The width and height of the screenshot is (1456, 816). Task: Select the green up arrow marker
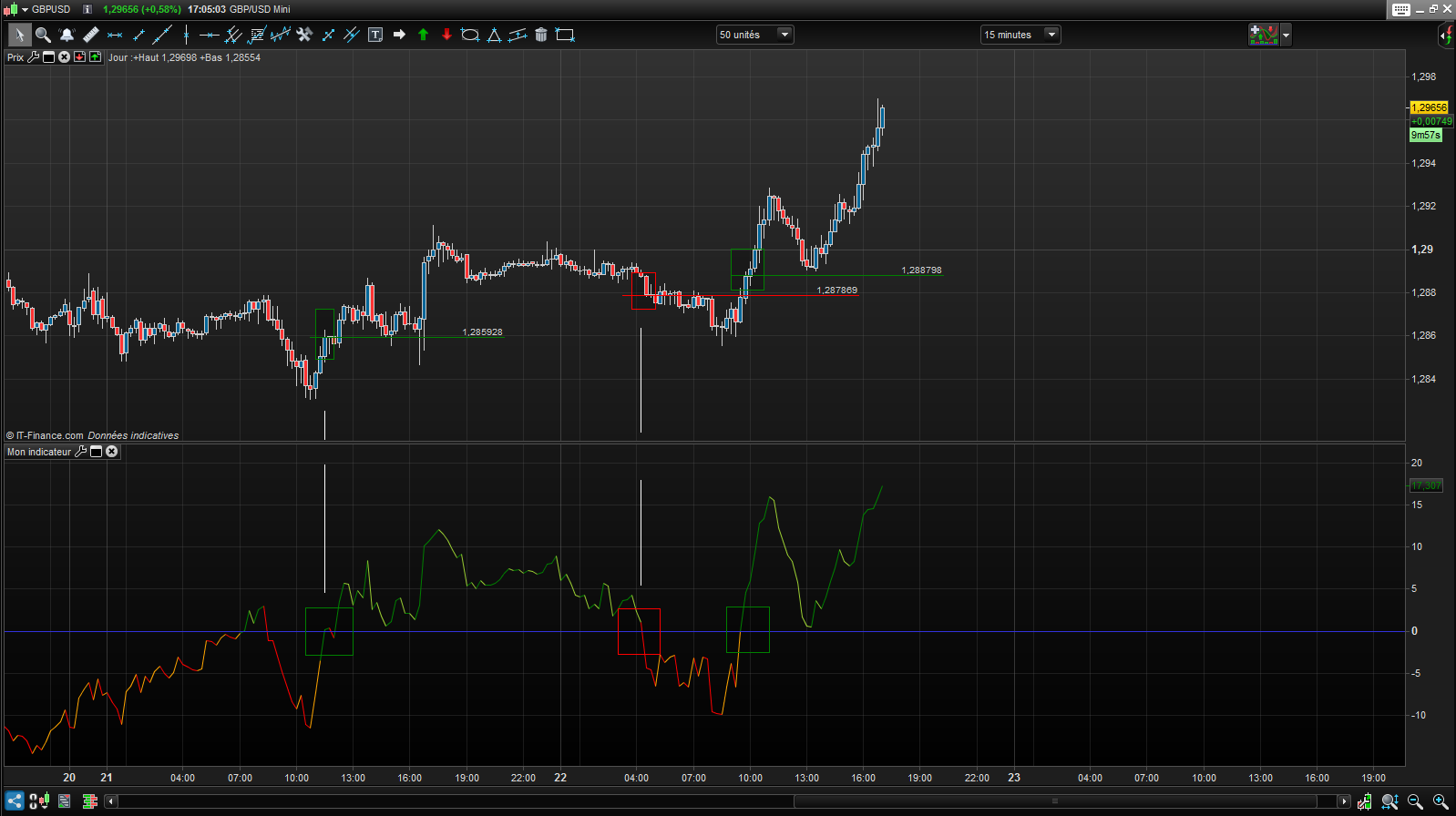(423, 35)
